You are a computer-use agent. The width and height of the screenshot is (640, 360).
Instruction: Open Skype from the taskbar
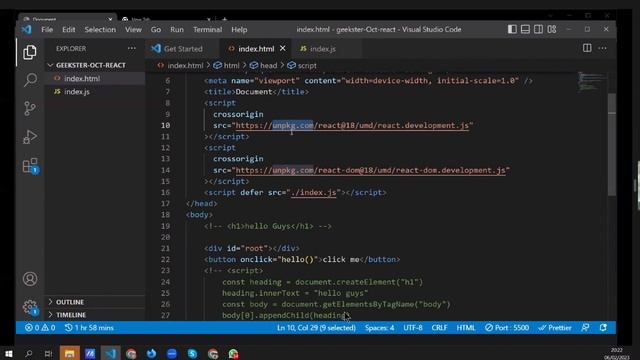click(x=192, y=353)
